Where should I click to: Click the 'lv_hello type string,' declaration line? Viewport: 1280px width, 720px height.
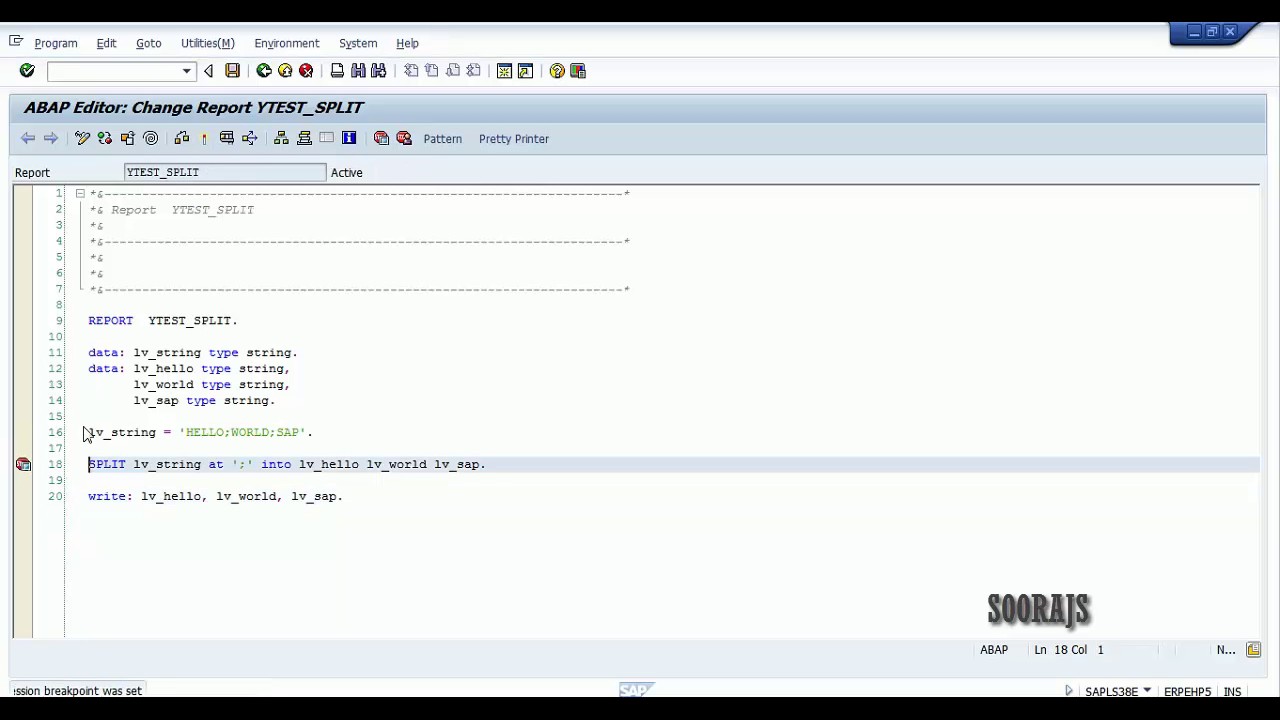(x=189, y=368)
